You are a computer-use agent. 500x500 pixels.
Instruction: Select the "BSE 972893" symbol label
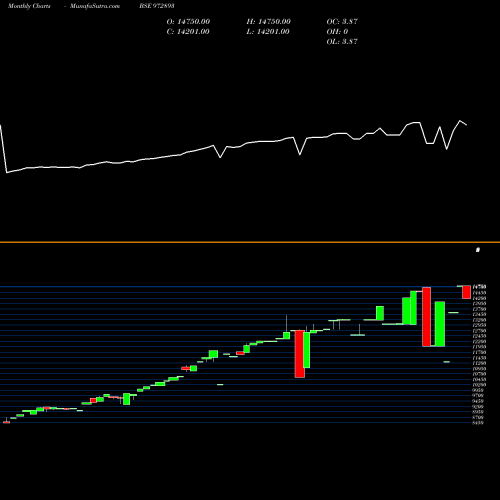157,6
